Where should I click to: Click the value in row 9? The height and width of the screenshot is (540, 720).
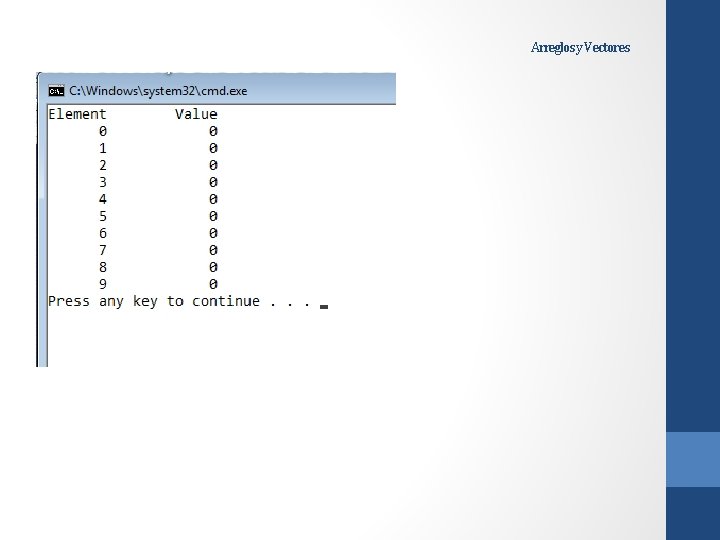click(213, 284)
